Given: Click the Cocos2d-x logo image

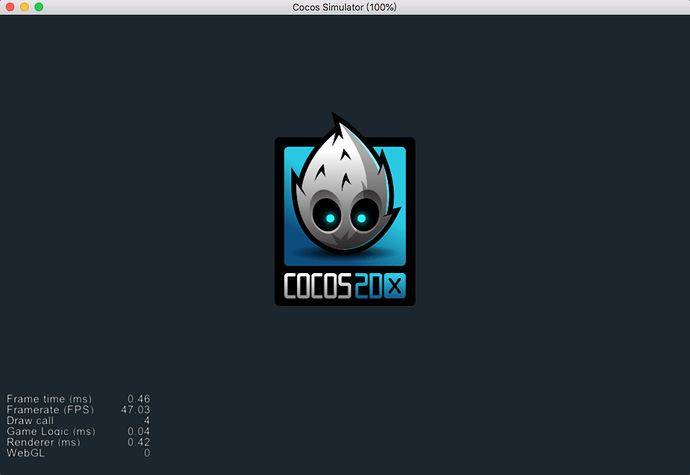Looking at the screenshot, I should point(345,209).
